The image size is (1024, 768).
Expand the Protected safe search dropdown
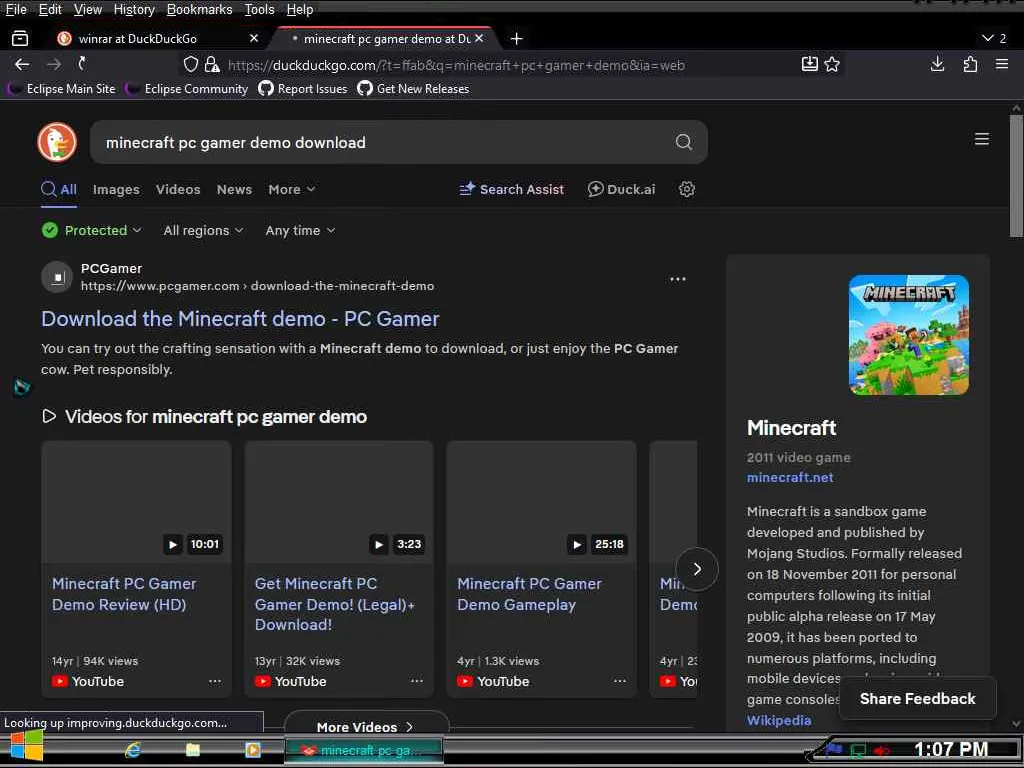click(x=91, y=231)
